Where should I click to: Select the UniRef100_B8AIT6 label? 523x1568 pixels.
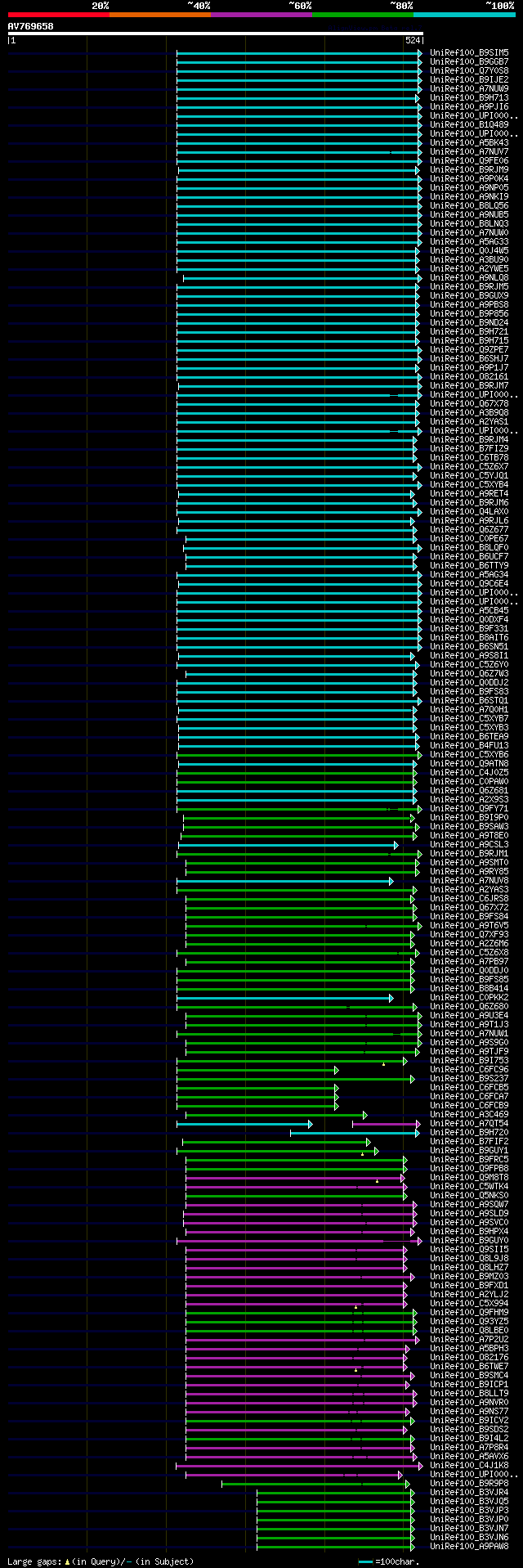pyautogui.click(x=469, y=637)
